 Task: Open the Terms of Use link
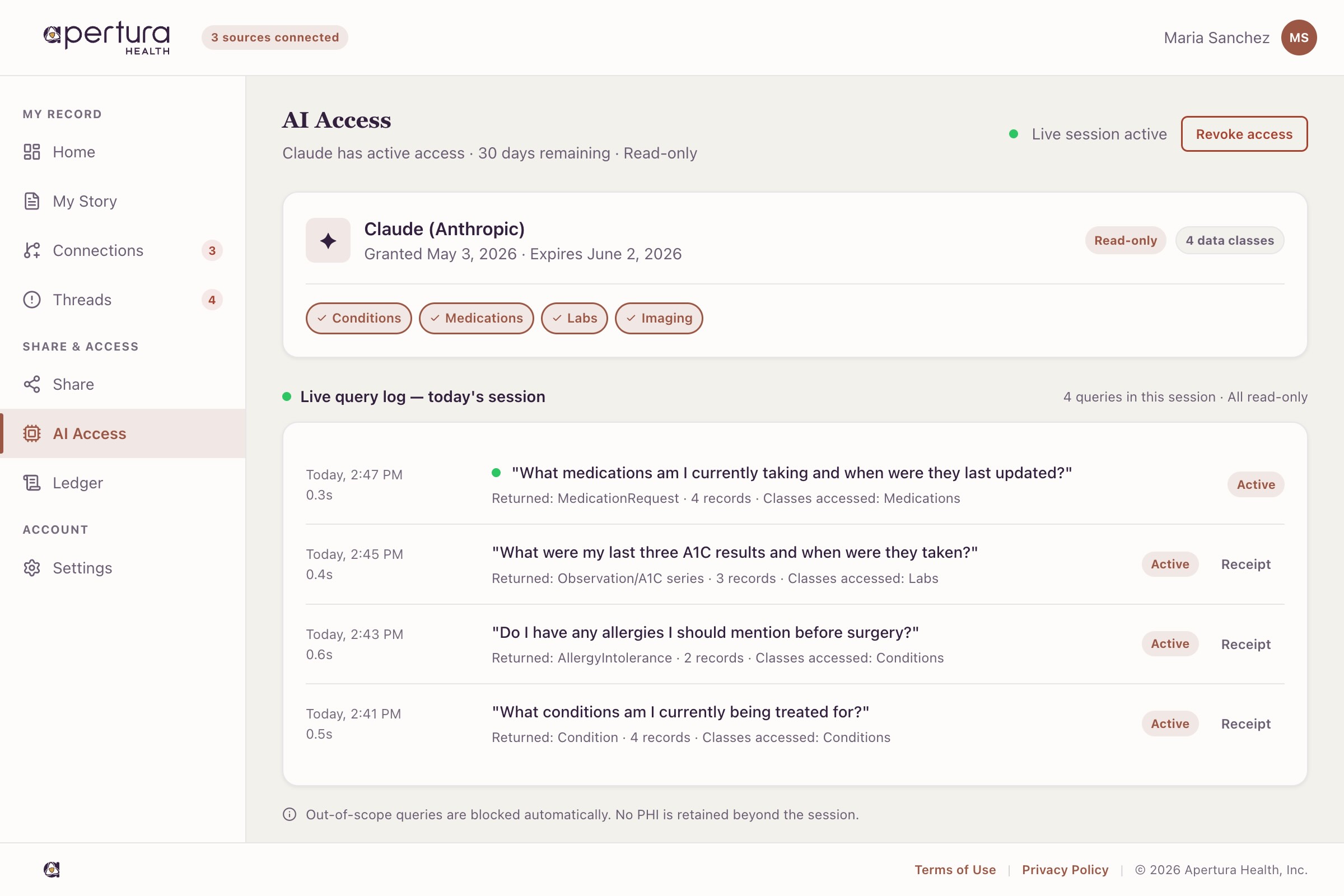coord(955,869)
